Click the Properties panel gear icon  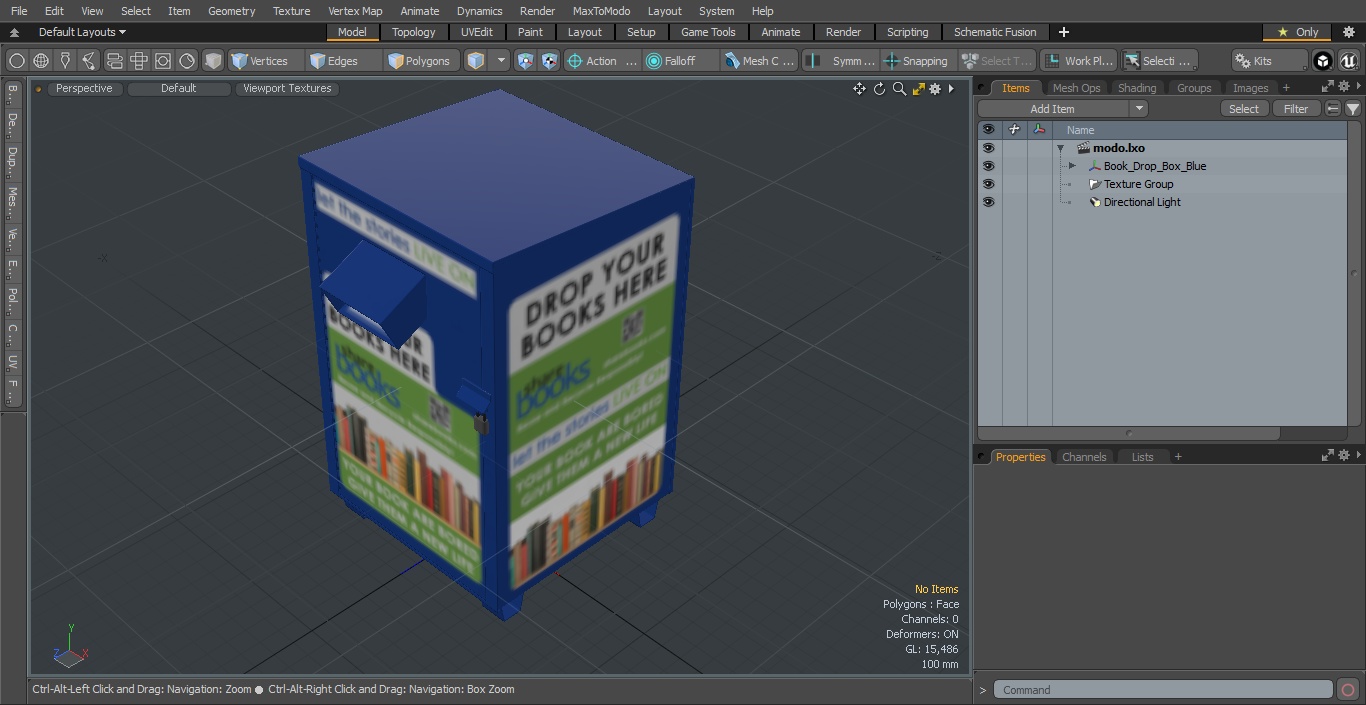pos(1344,456)
